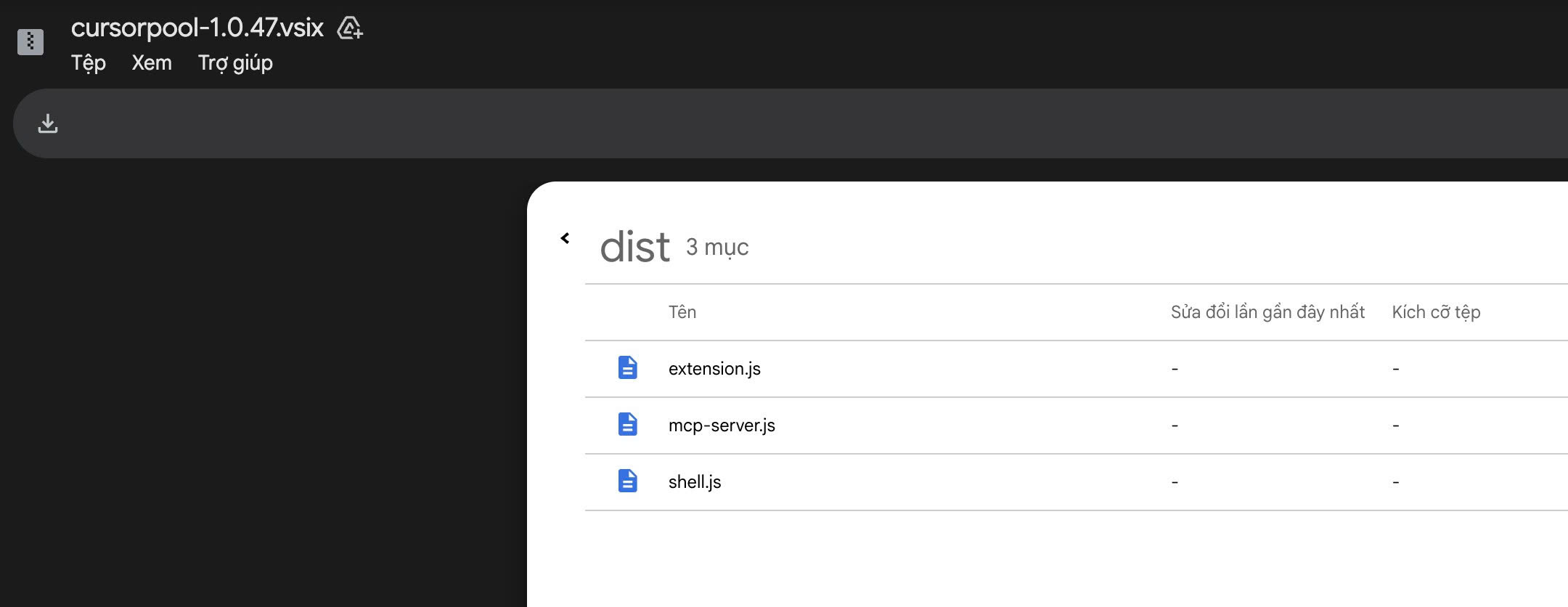This screenshot has width=1568, height=607.
Task: Click the file icon next to shell.js
Action: click(x=628, y=481)
